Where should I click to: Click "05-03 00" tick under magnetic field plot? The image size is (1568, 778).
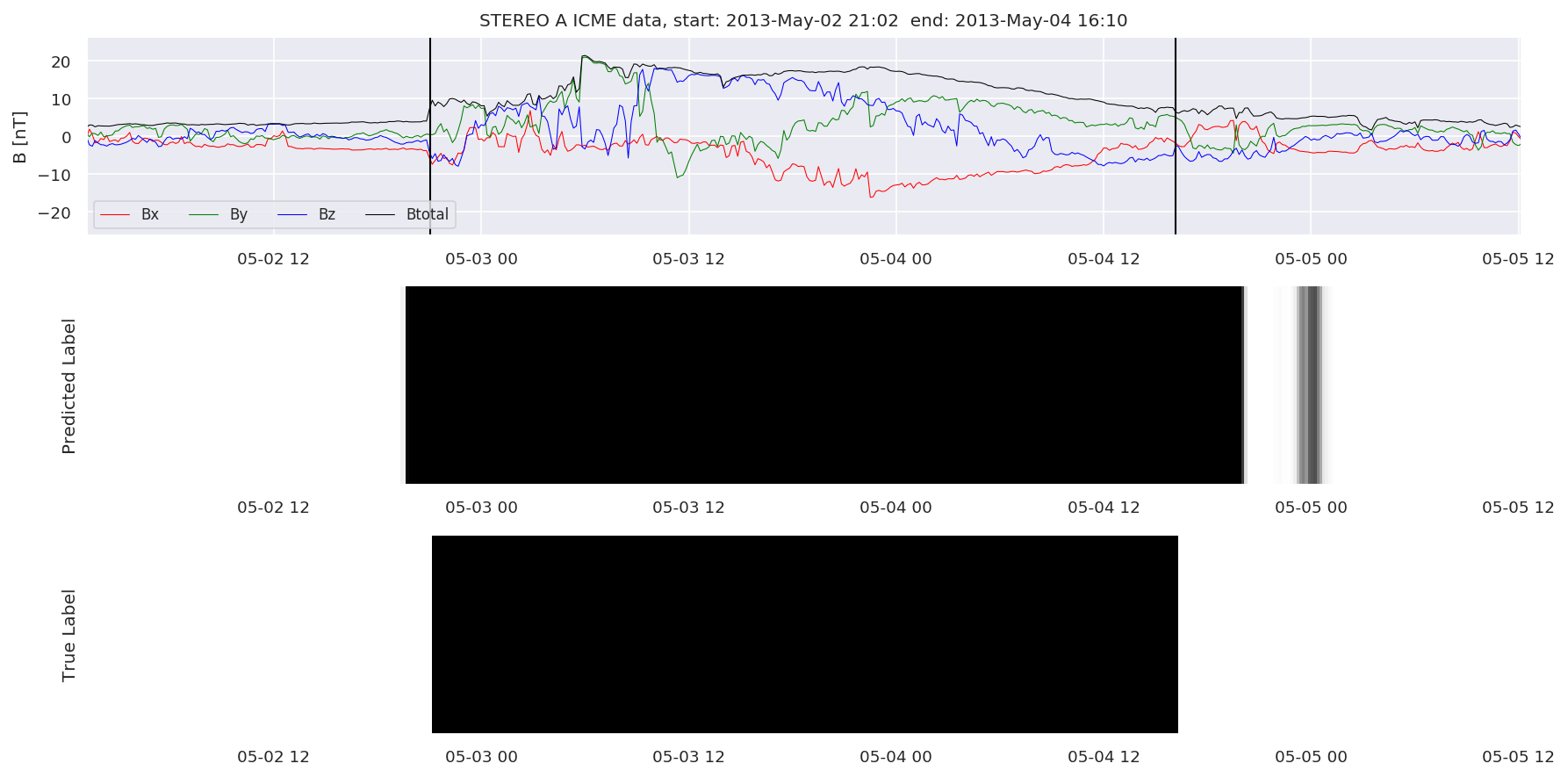coord(481,259)
